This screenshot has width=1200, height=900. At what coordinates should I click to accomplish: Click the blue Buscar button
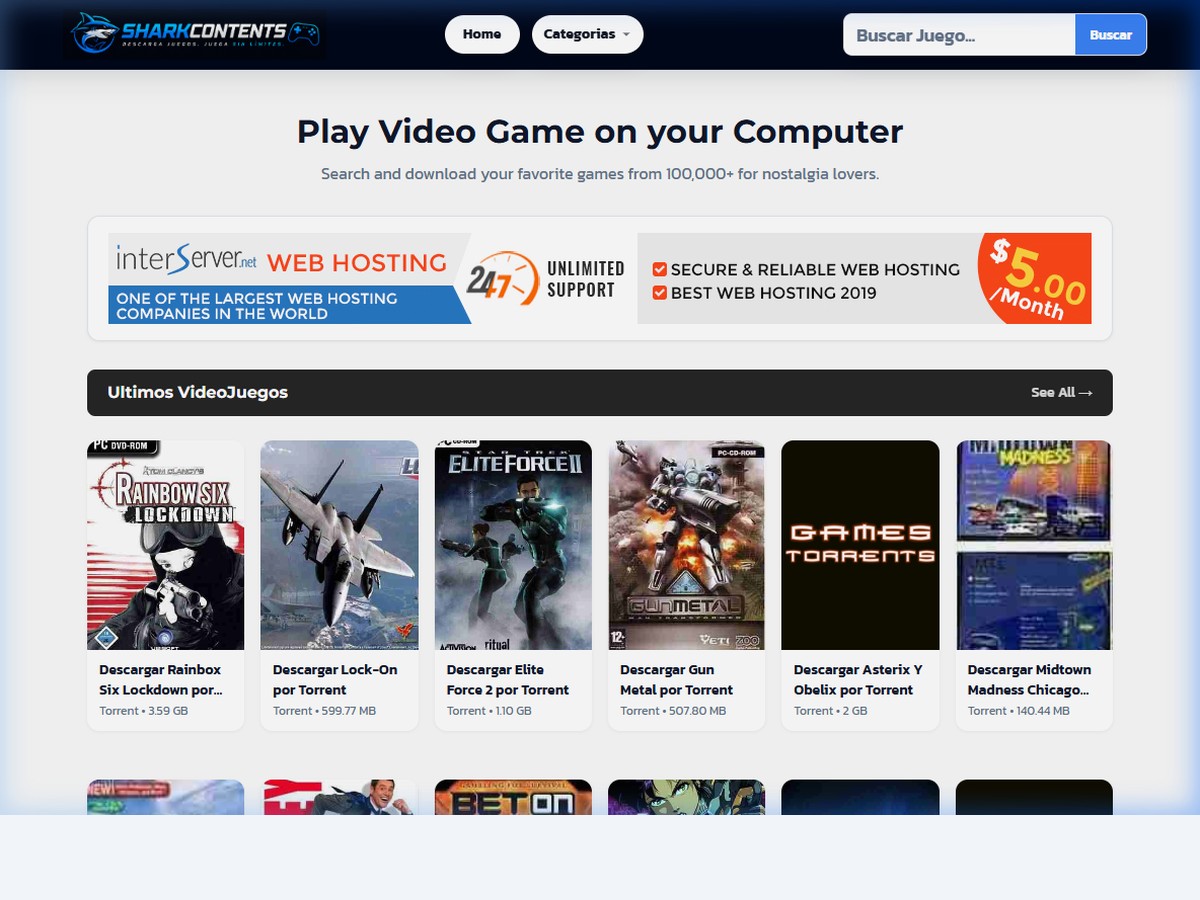(1111, 35)
